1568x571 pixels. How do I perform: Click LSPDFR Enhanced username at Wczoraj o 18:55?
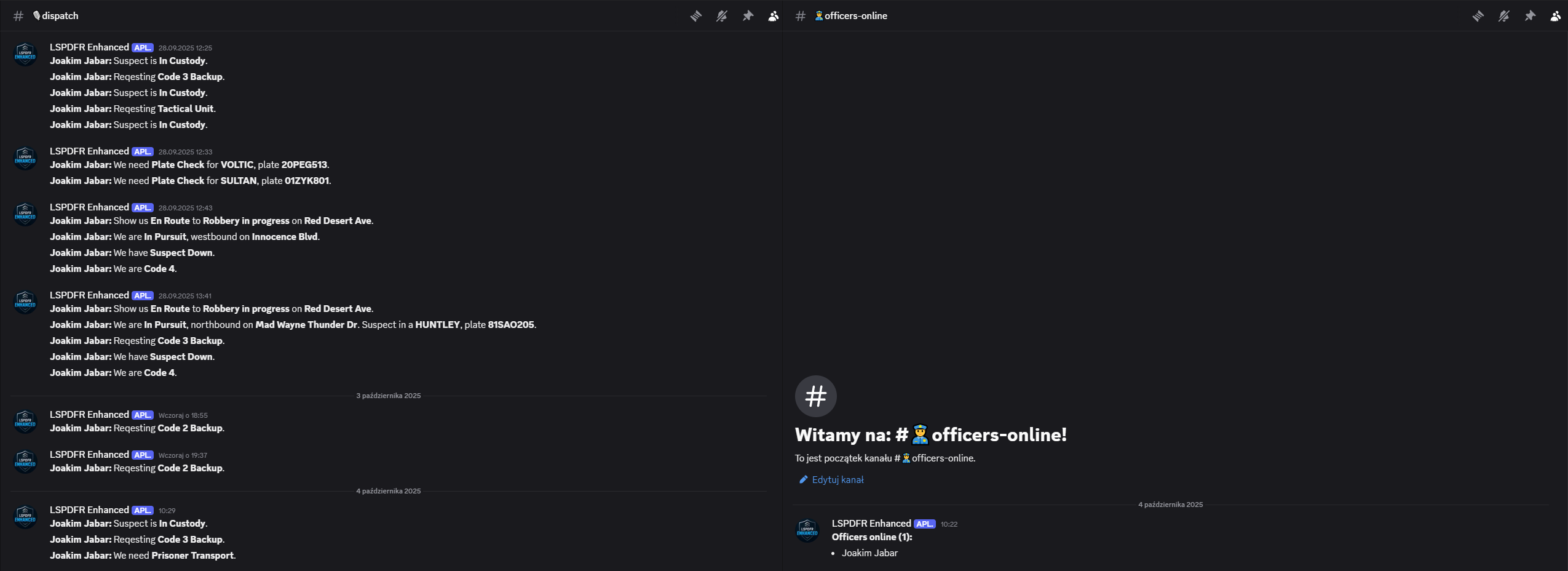pos(89,415)
